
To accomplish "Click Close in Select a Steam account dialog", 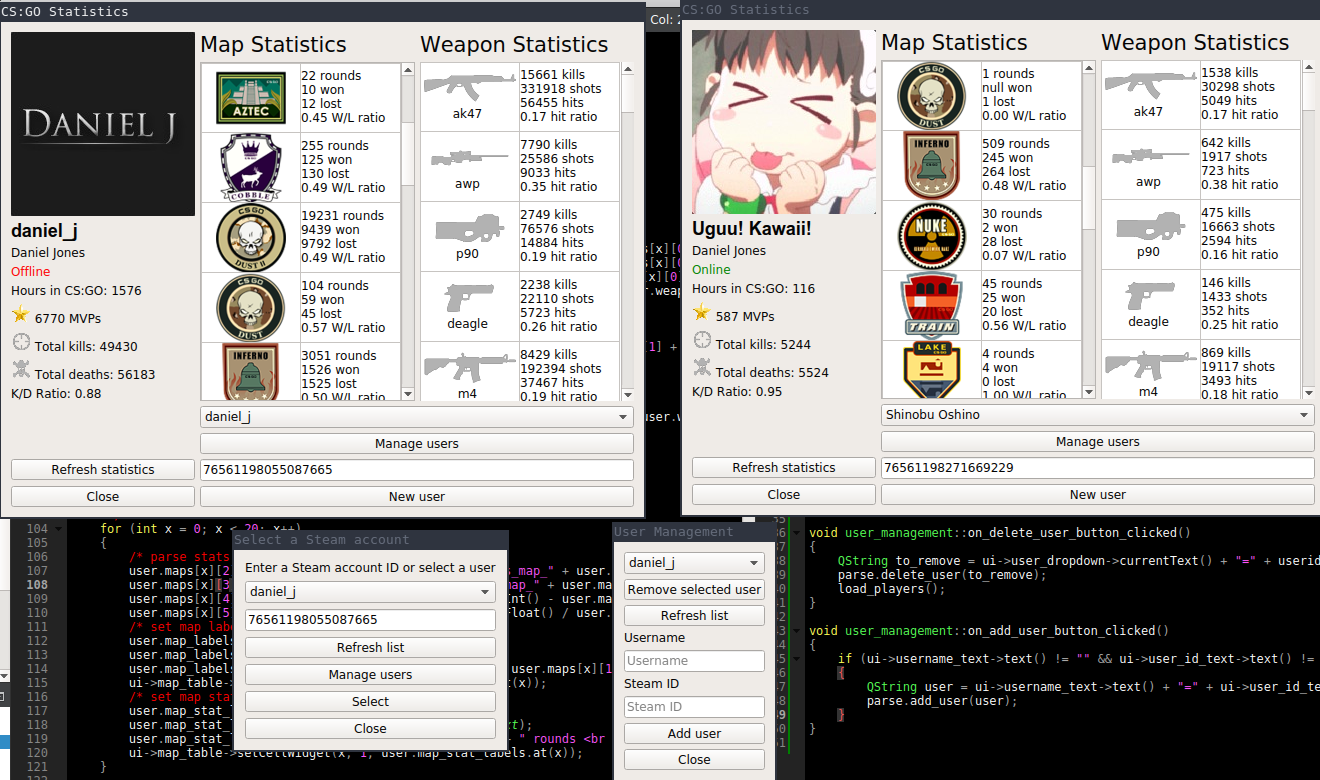I will click(370, 729).
